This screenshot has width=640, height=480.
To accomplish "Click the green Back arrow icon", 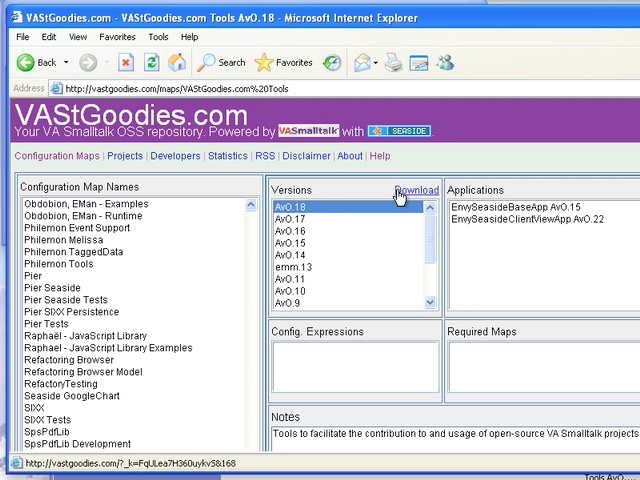I will coord(25,63).
